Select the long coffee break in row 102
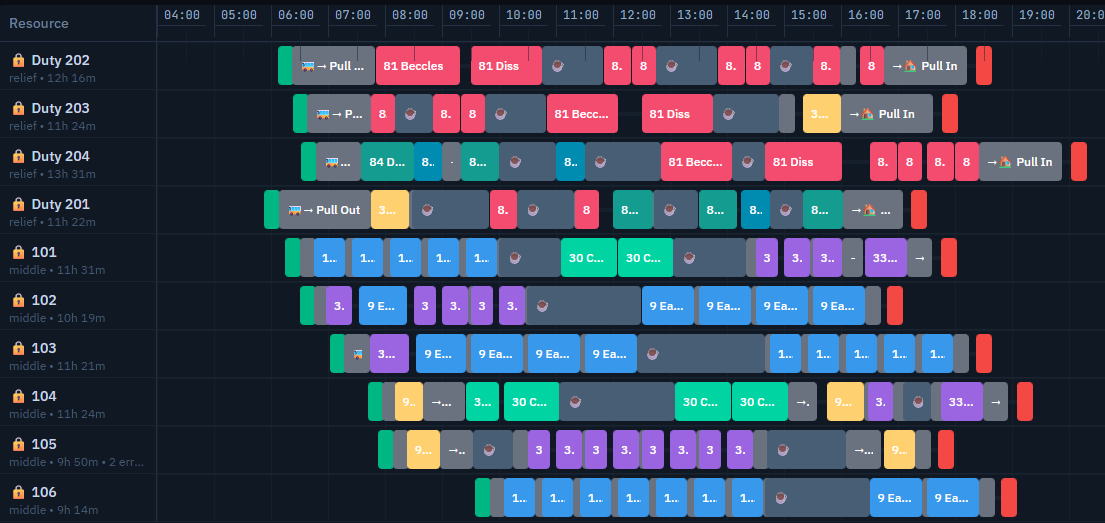 pos(583,306)
